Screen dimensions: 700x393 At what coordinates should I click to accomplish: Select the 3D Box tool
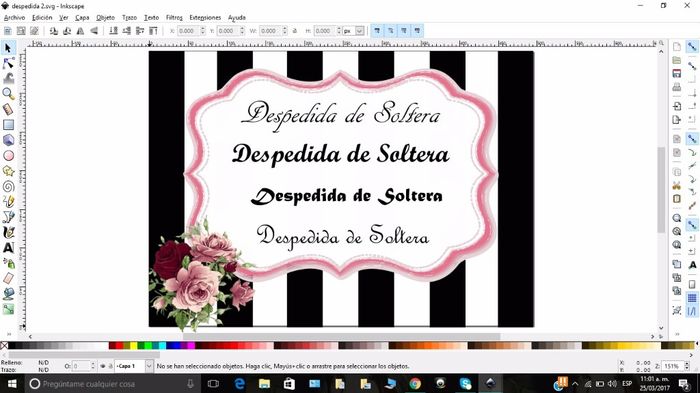[8, 140]
